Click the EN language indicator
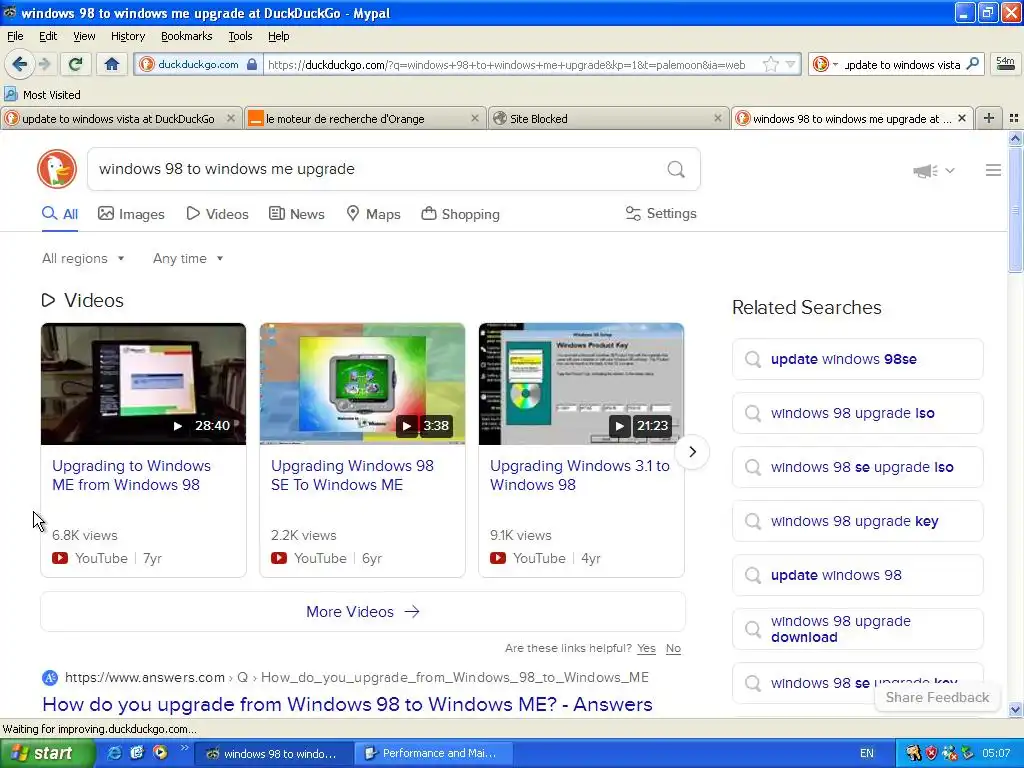1024x768 pixels. point(867,753)
